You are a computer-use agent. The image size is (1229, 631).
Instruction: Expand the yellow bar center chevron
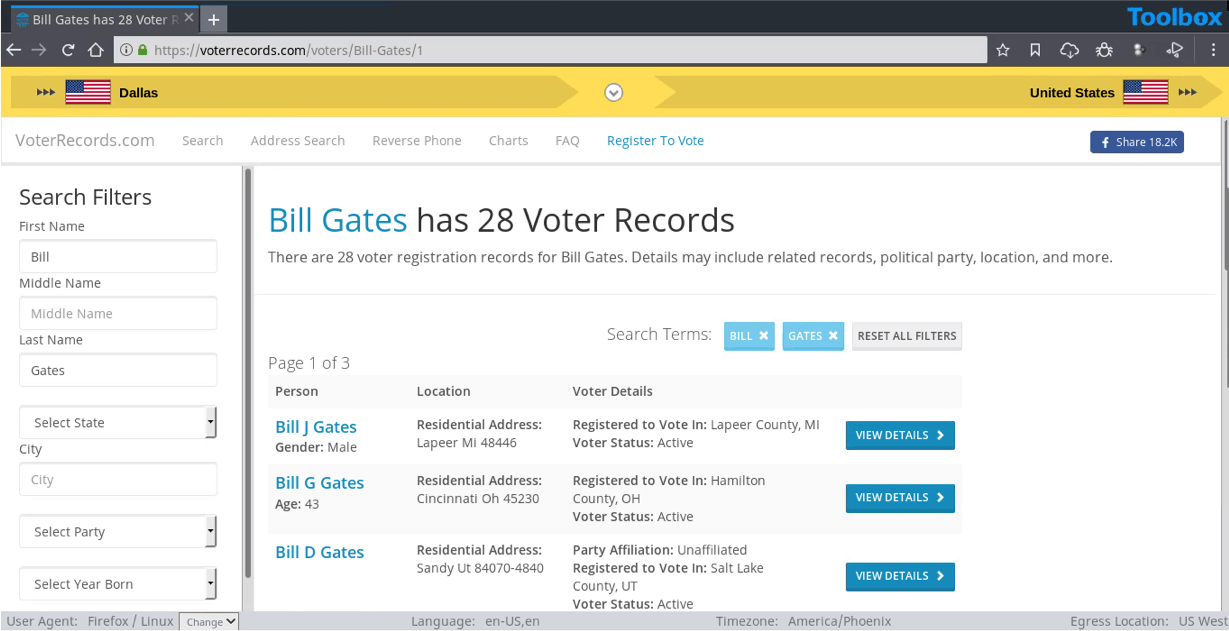[614, 92]
